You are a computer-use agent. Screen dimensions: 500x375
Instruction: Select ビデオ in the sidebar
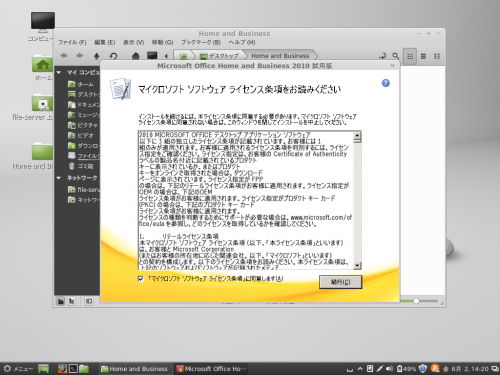tap(81, 135)
